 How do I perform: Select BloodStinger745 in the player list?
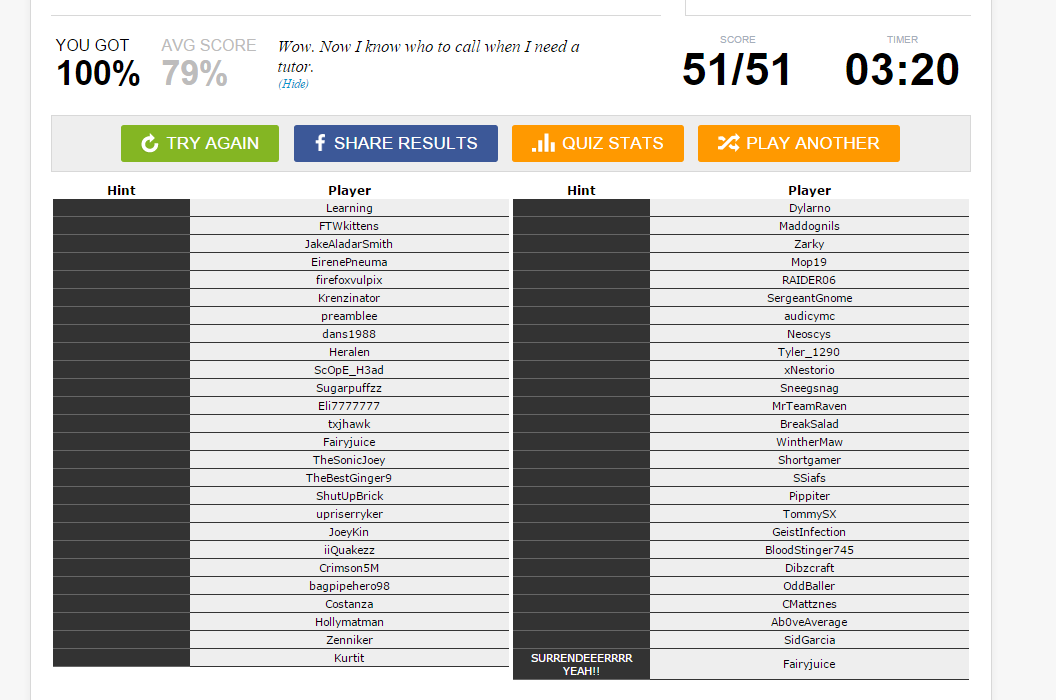[x=809, y=550]
